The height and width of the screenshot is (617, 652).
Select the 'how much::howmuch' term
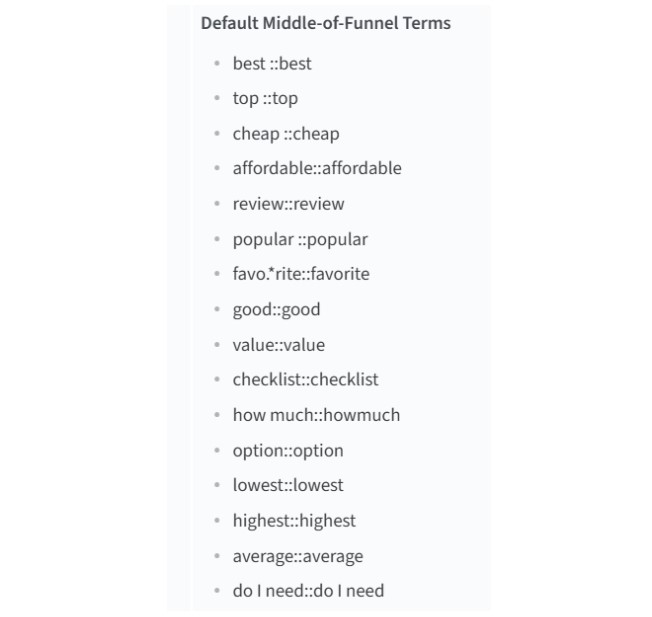(x=316, y=415)
